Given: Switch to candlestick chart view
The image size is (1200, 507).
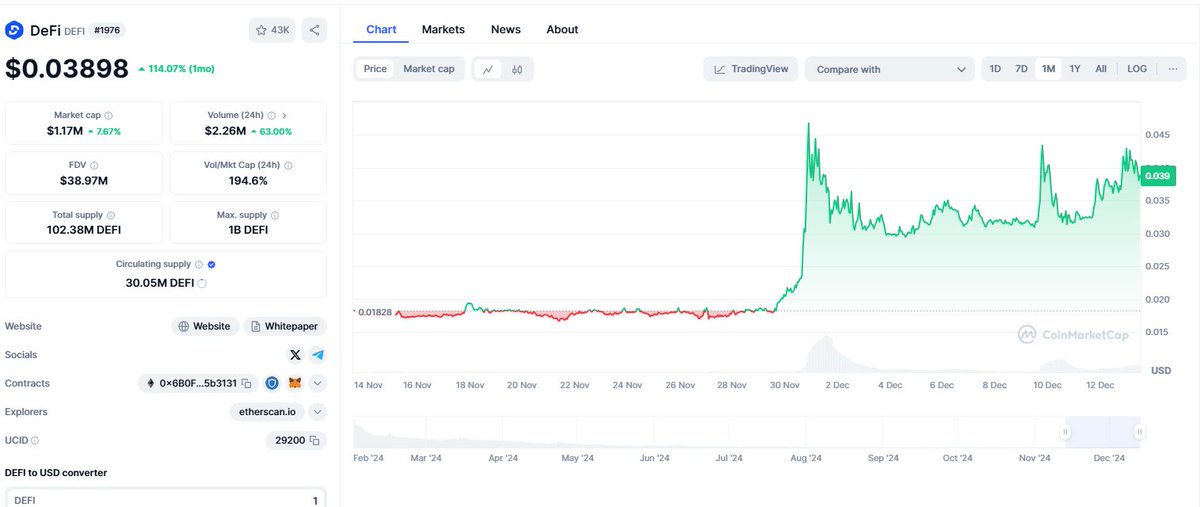Looking at the screenshot, I should click(517, 69).
